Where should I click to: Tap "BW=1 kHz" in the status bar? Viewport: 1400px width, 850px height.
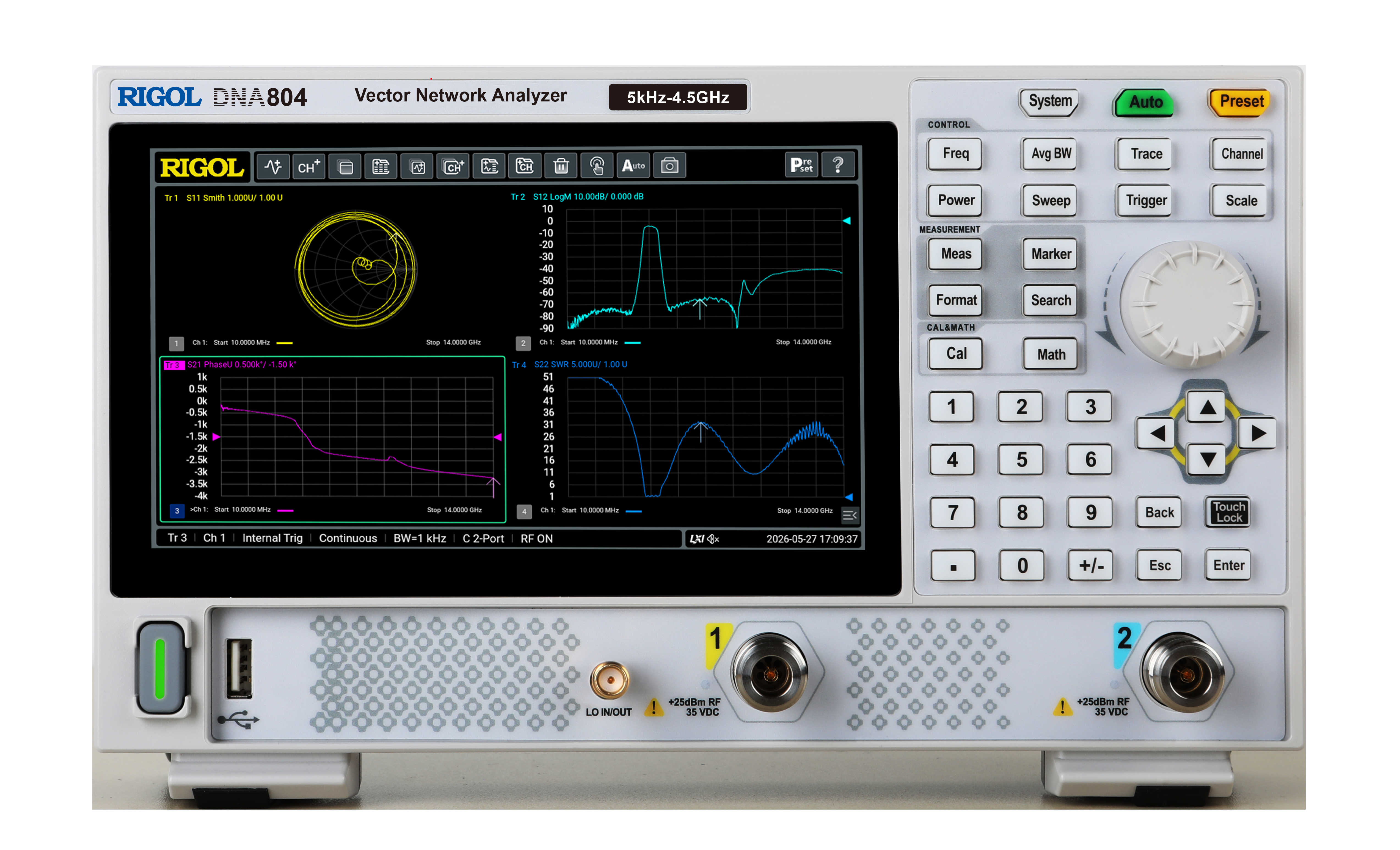coord(420,538)
